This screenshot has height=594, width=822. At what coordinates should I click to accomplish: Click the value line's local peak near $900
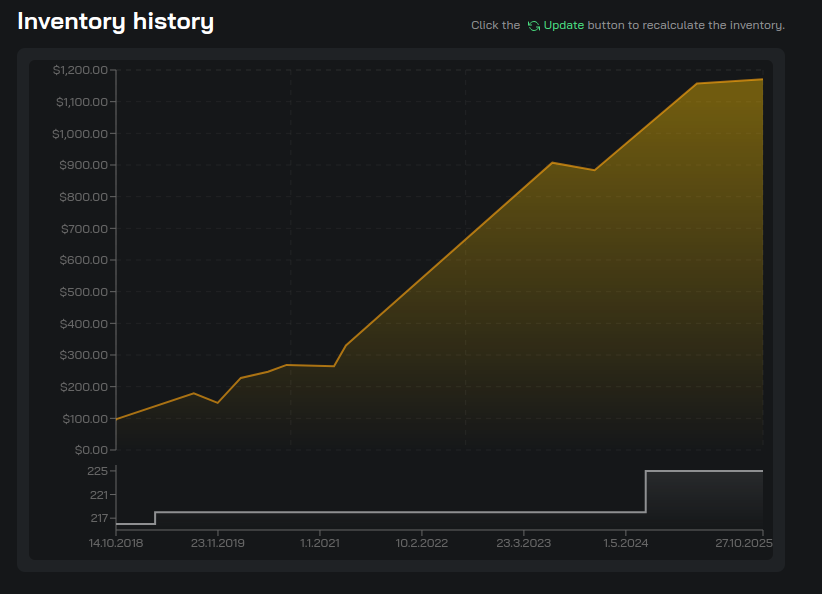553,162
